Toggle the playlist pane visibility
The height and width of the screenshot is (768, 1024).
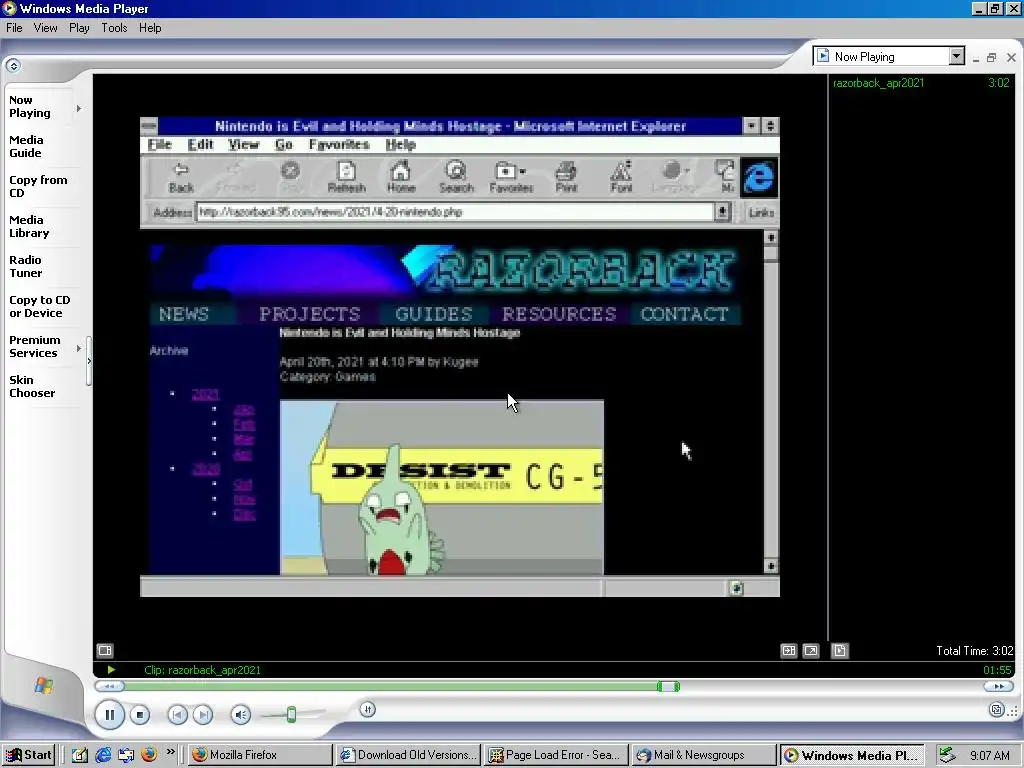(x=840, y=650)
